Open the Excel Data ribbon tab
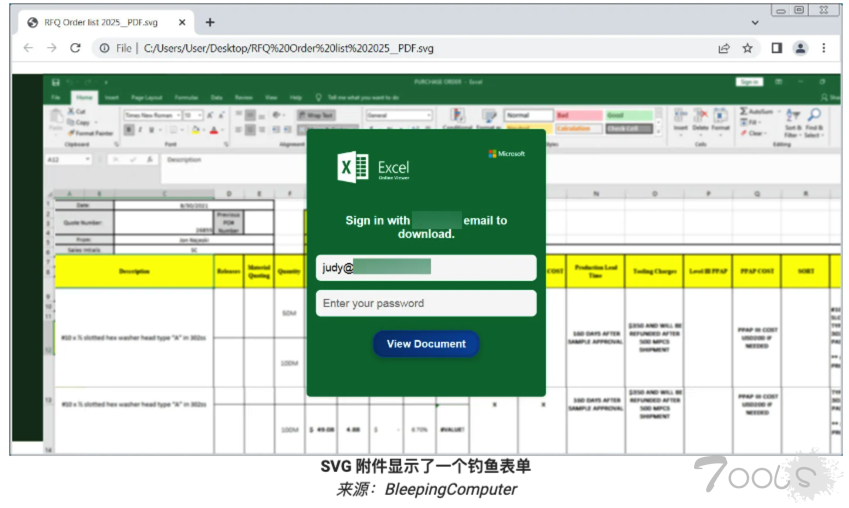Viewport: 849px width, 508px height. (217, 97)
